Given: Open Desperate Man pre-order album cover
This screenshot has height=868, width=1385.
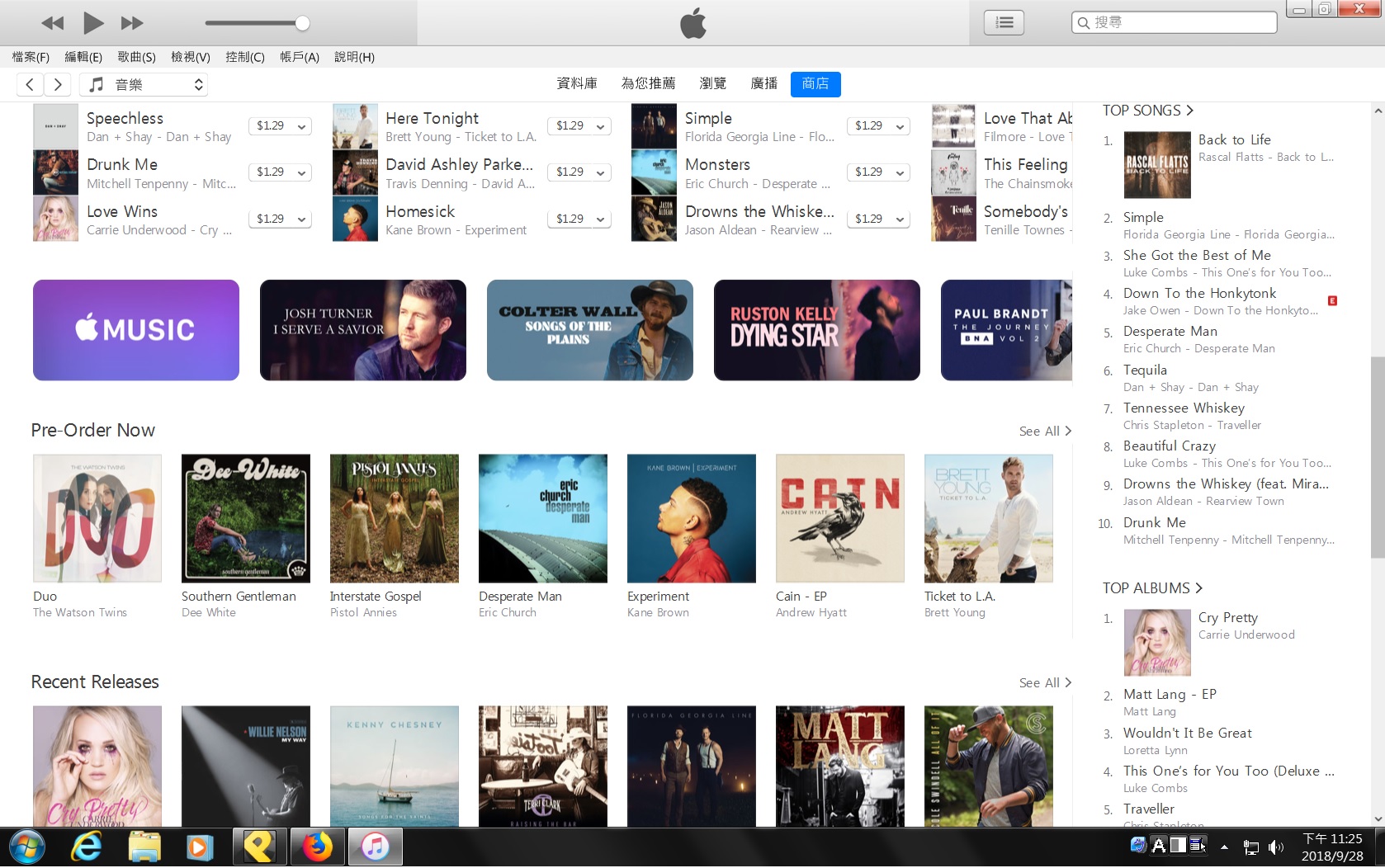Looking at the screenshot, I should point(543,518).
